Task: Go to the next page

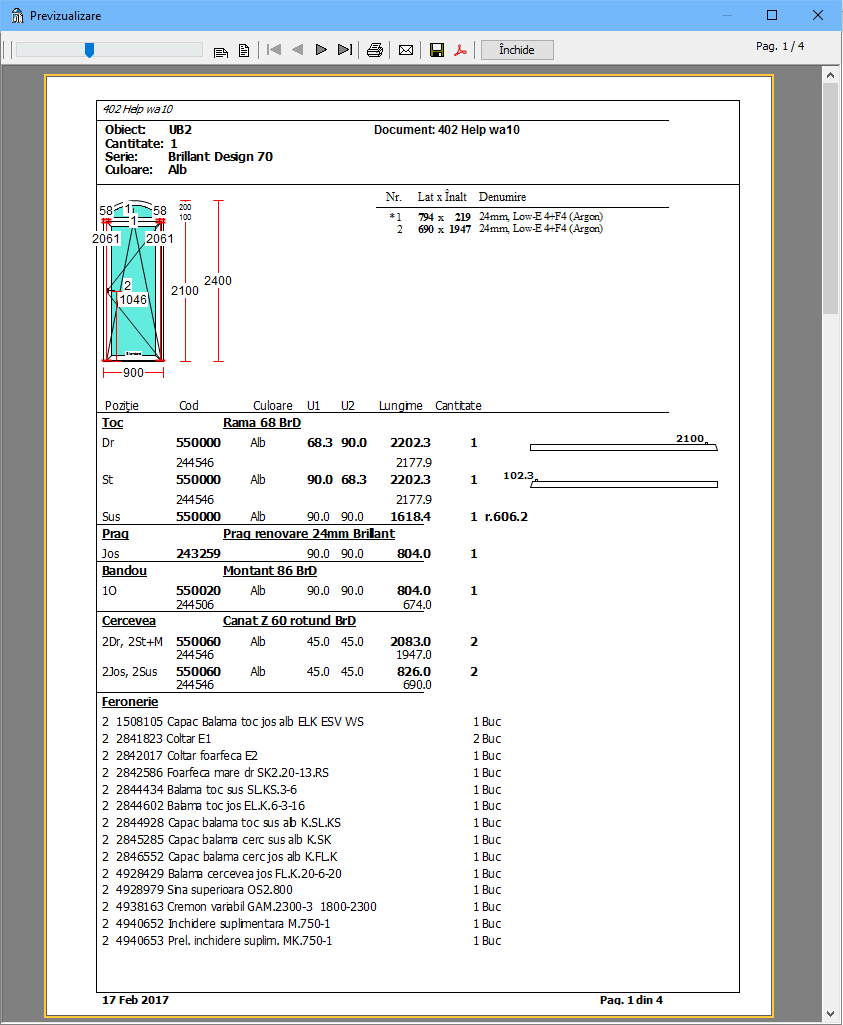Action: [x=321, y=50]
